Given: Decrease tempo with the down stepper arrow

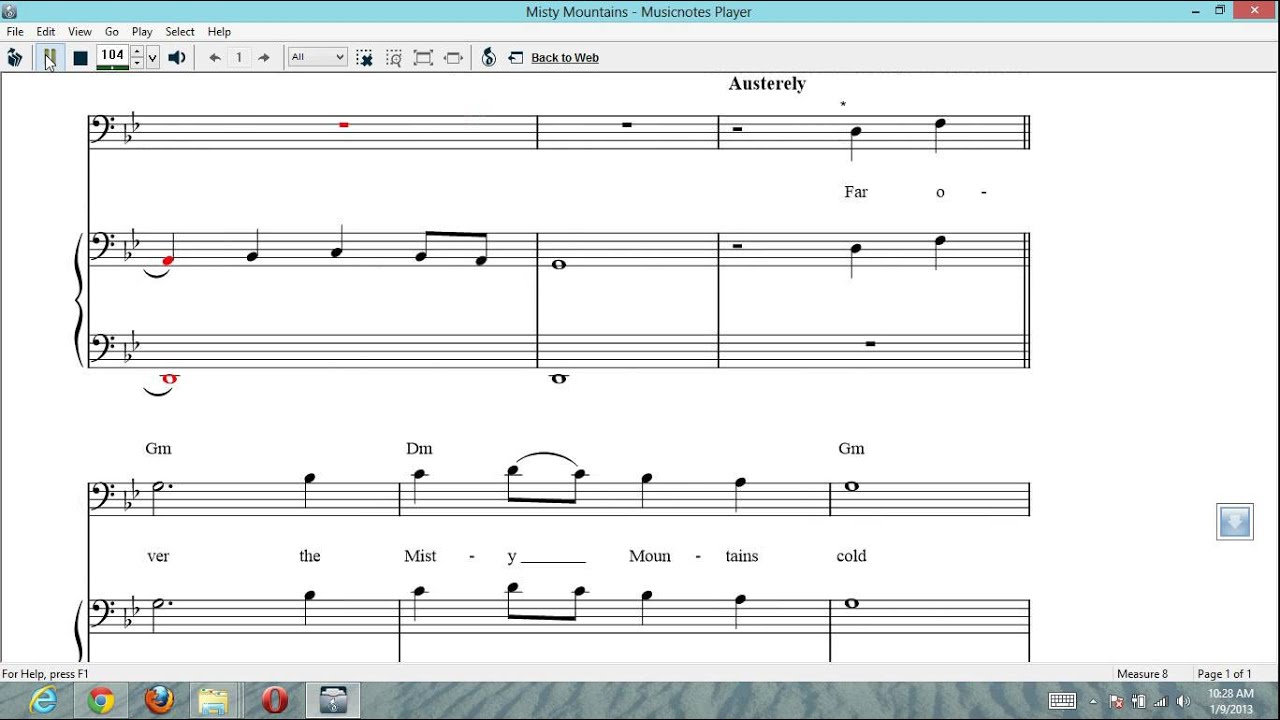Looking at the screenshot, I should 137,63.
